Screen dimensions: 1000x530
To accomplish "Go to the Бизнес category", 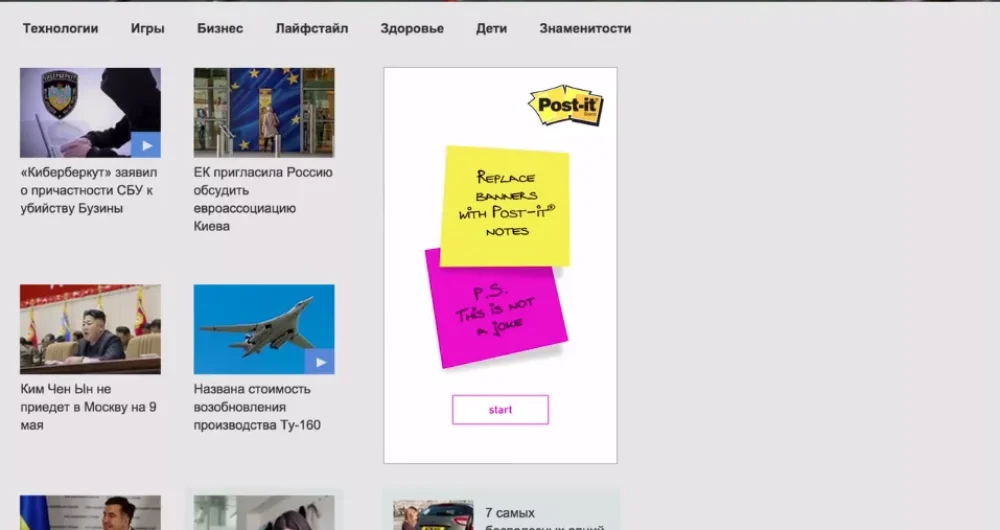I will click(220, 29).
